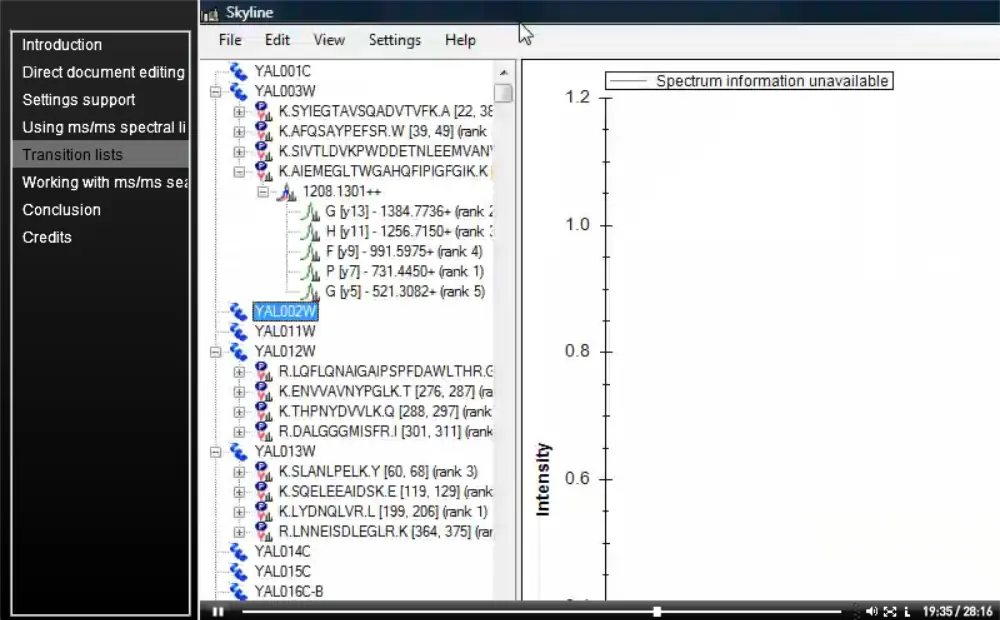Open the View menu
This screenshot has width=1000, height=620.
pyautogui.click(x=329, y=40)
